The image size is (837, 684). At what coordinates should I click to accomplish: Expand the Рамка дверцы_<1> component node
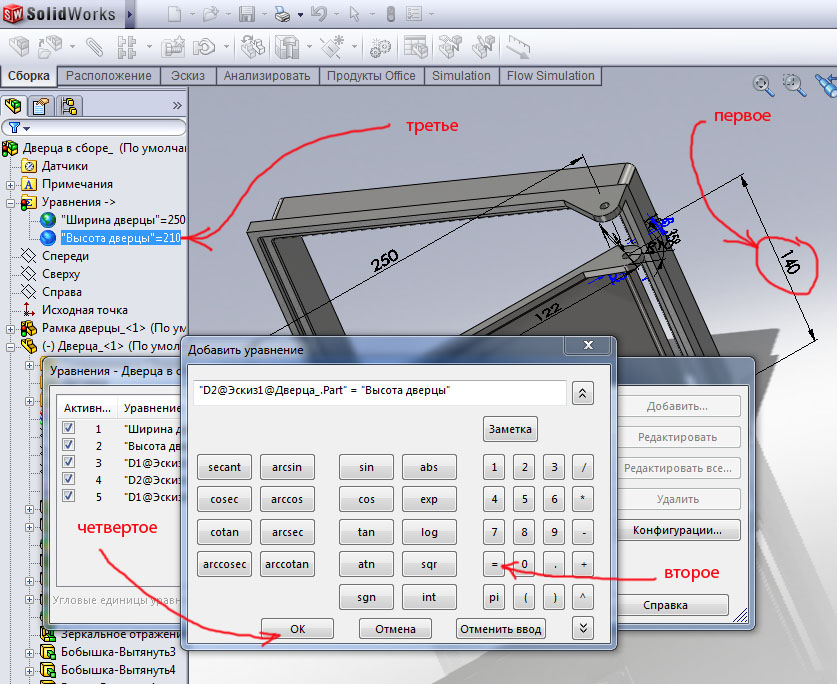[x=11, y=328]
